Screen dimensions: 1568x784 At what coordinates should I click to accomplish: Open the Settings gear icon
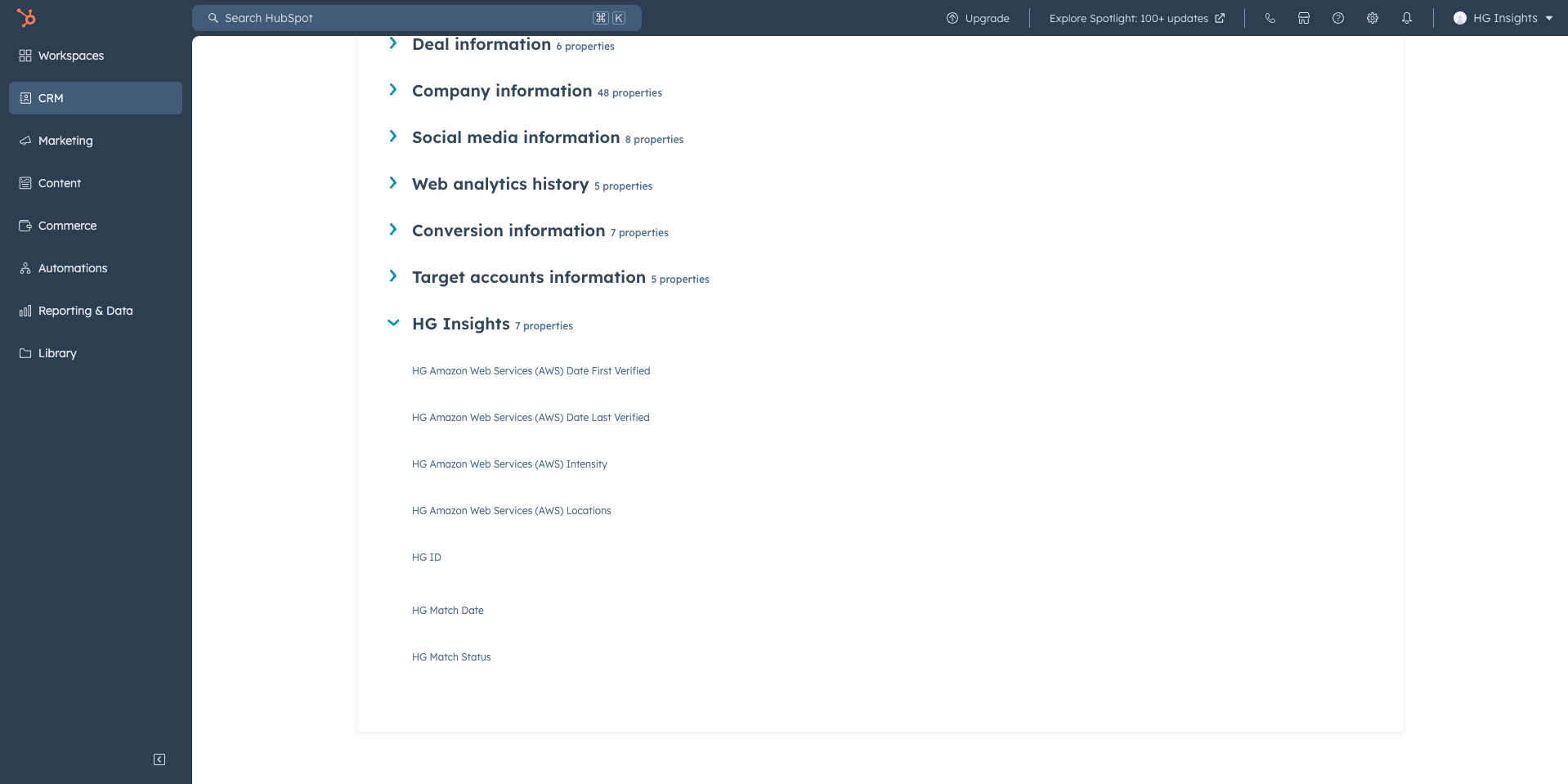[x=1373, y=18]
